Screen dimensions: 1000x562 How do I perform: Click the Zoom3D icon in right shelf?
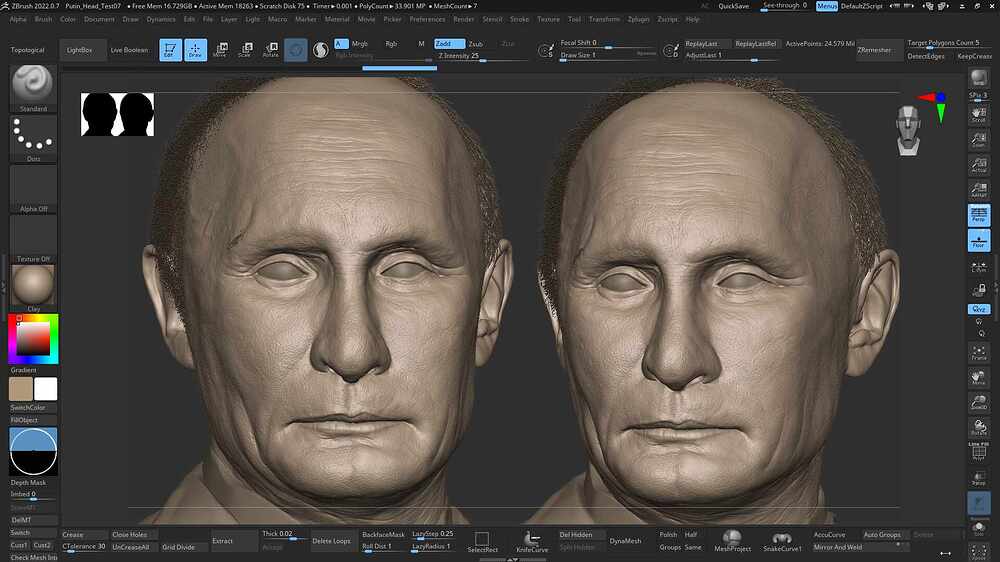978,403
